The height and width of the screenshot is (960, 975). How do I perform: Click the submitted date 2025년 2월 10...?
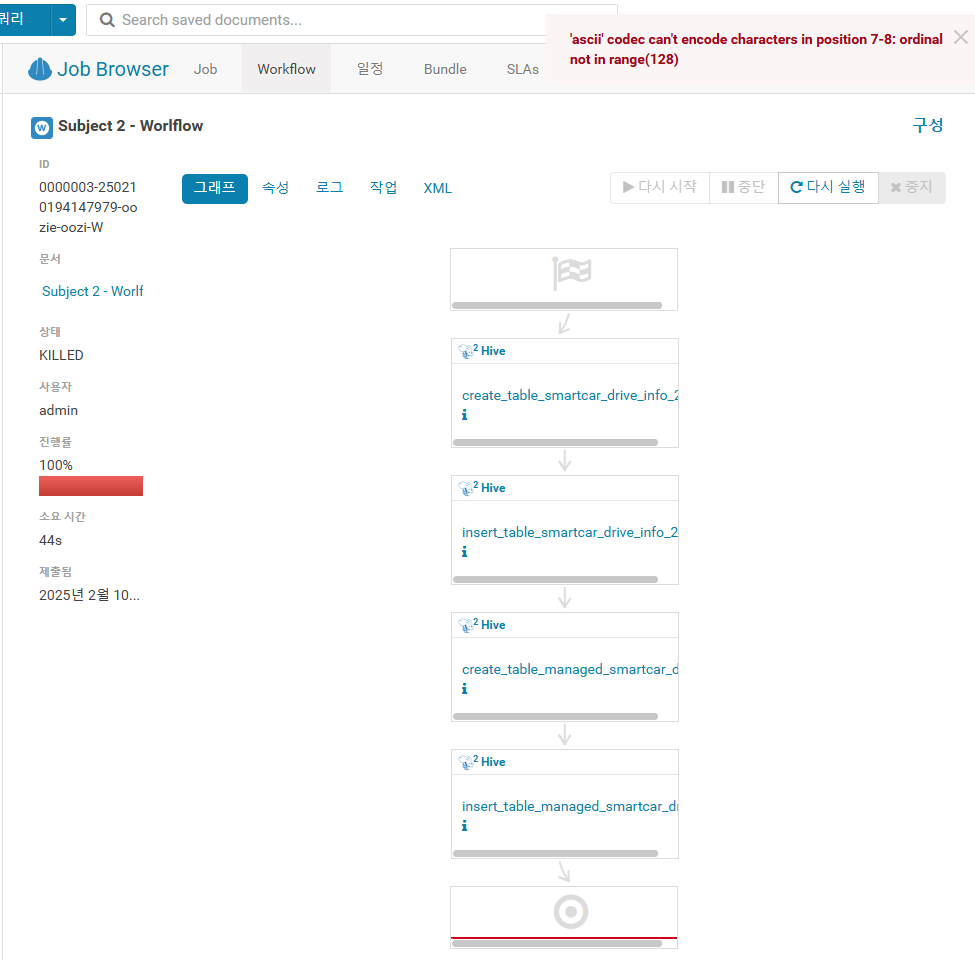pyautogui.click(x=90, y=595)
